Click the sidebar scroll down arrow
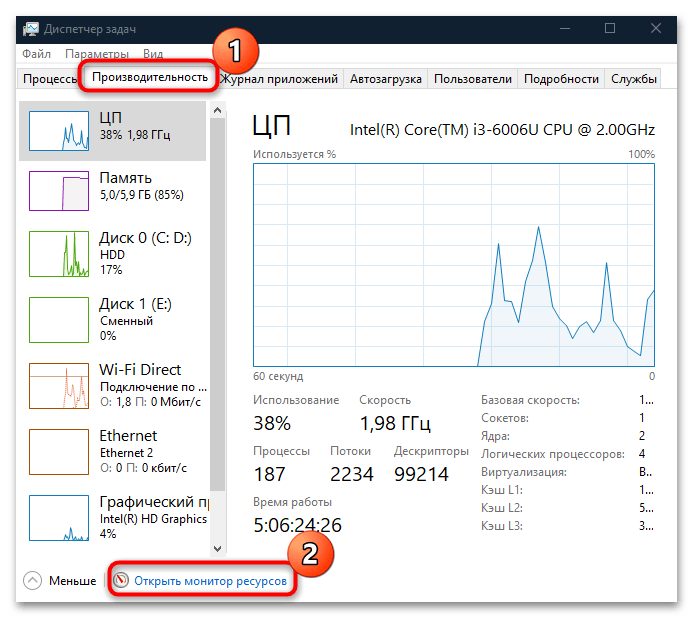Image resolution: width=693 pixels, height=618 pixels. coord(217,549)
